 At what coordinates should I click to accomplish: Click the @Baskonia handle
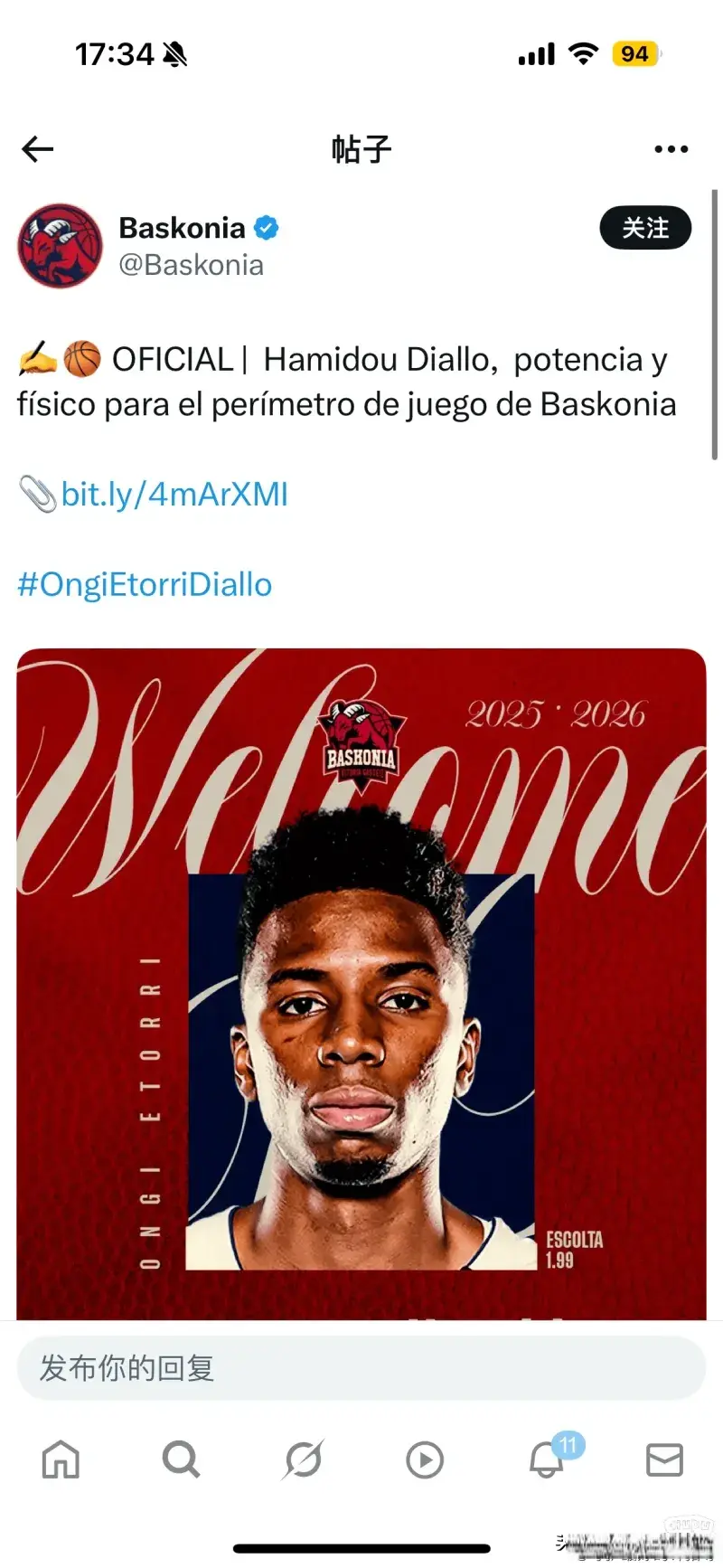191,265
